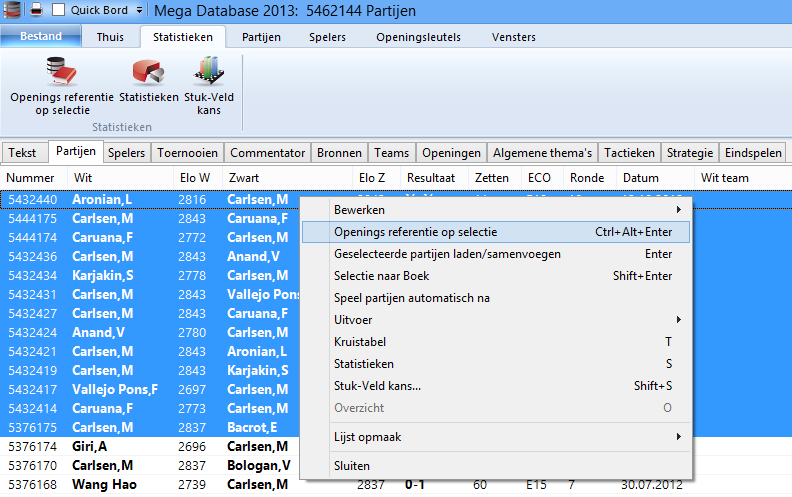Click the printer icon in title bar
This screenshot has height=497, width=792.
pyautogui.click(x=36, y=10)
